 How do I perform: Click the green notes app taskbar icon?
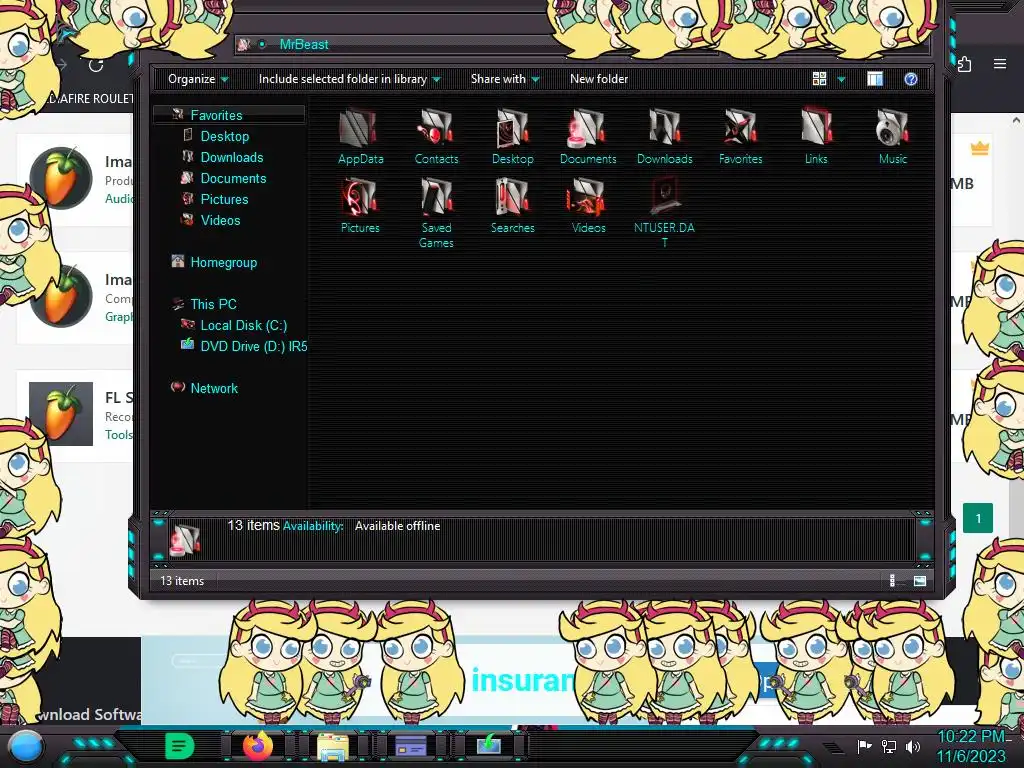[x=180, y=746]
